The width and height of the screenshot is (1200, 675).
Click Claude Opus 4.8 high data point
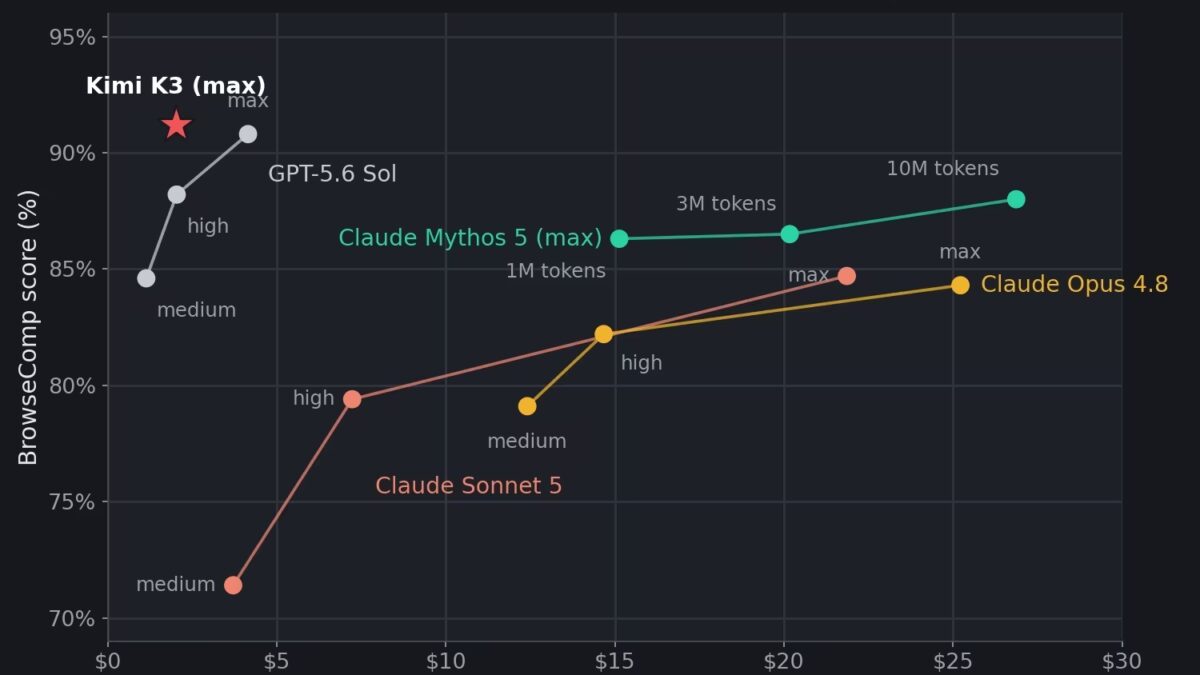pyautogui.click(x=603, y=334)
